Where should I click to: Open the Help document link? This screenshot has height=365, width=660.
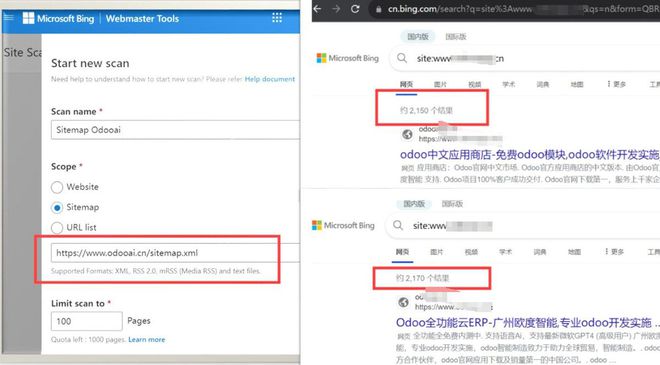(270, 79)
